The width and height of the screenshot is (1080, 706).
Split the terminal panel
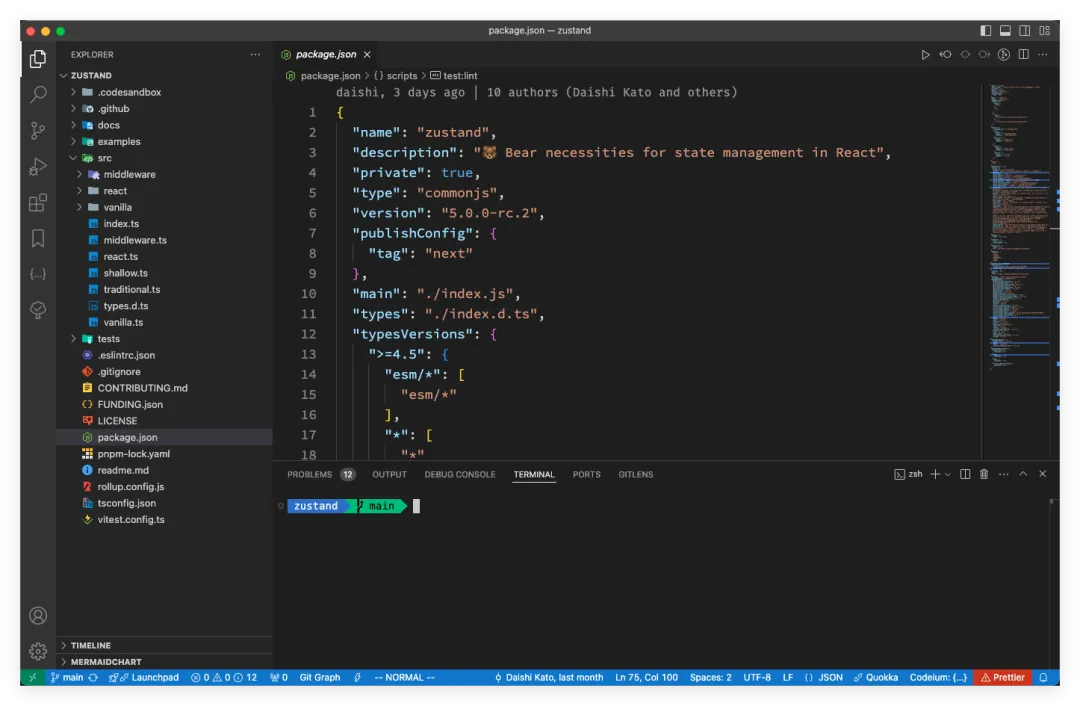[965, 474]
